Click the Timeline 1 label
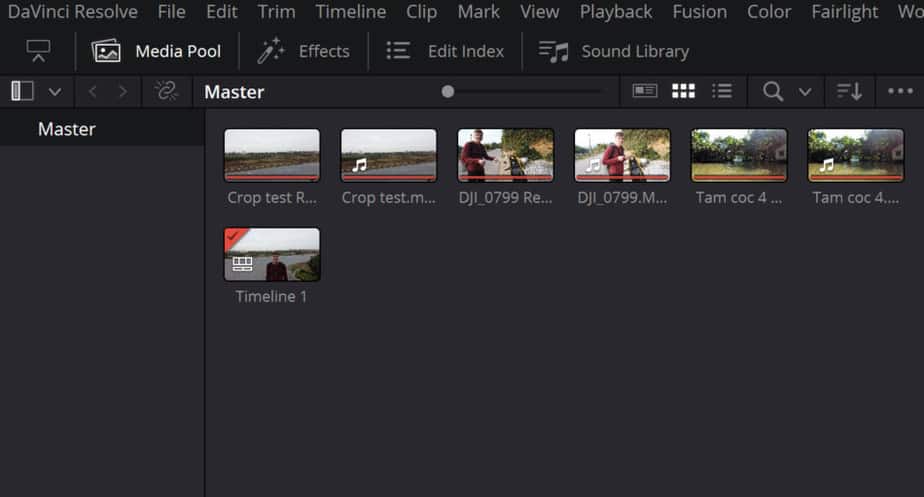 pyautogui.click(x=272, y=297)
